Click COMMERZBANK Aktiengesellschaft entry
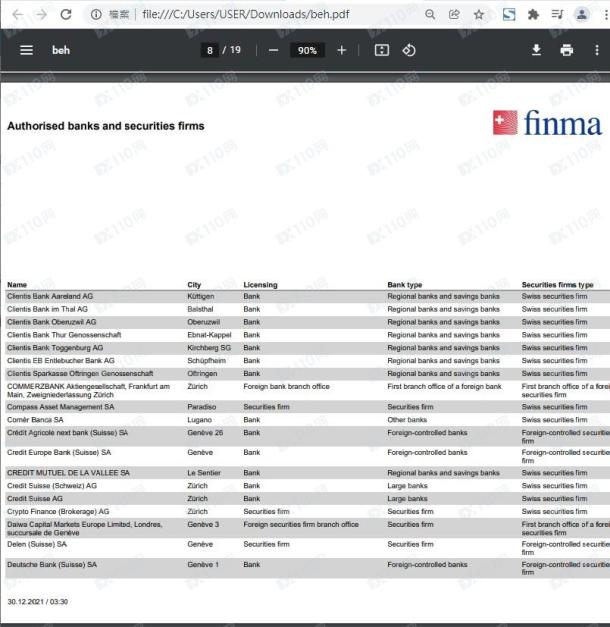This screenshot has width=610, height=627. pos(88,391)
